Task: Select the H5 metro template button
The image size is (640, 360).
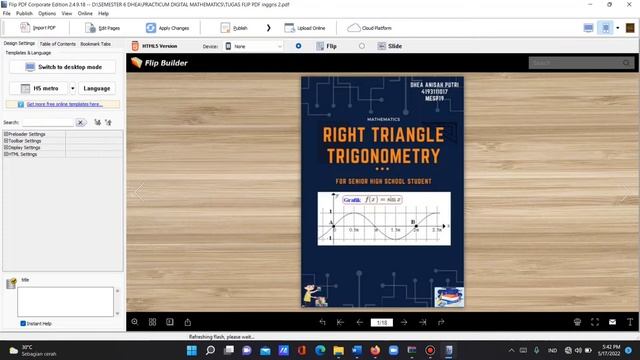Action: (x=39, y=88)
